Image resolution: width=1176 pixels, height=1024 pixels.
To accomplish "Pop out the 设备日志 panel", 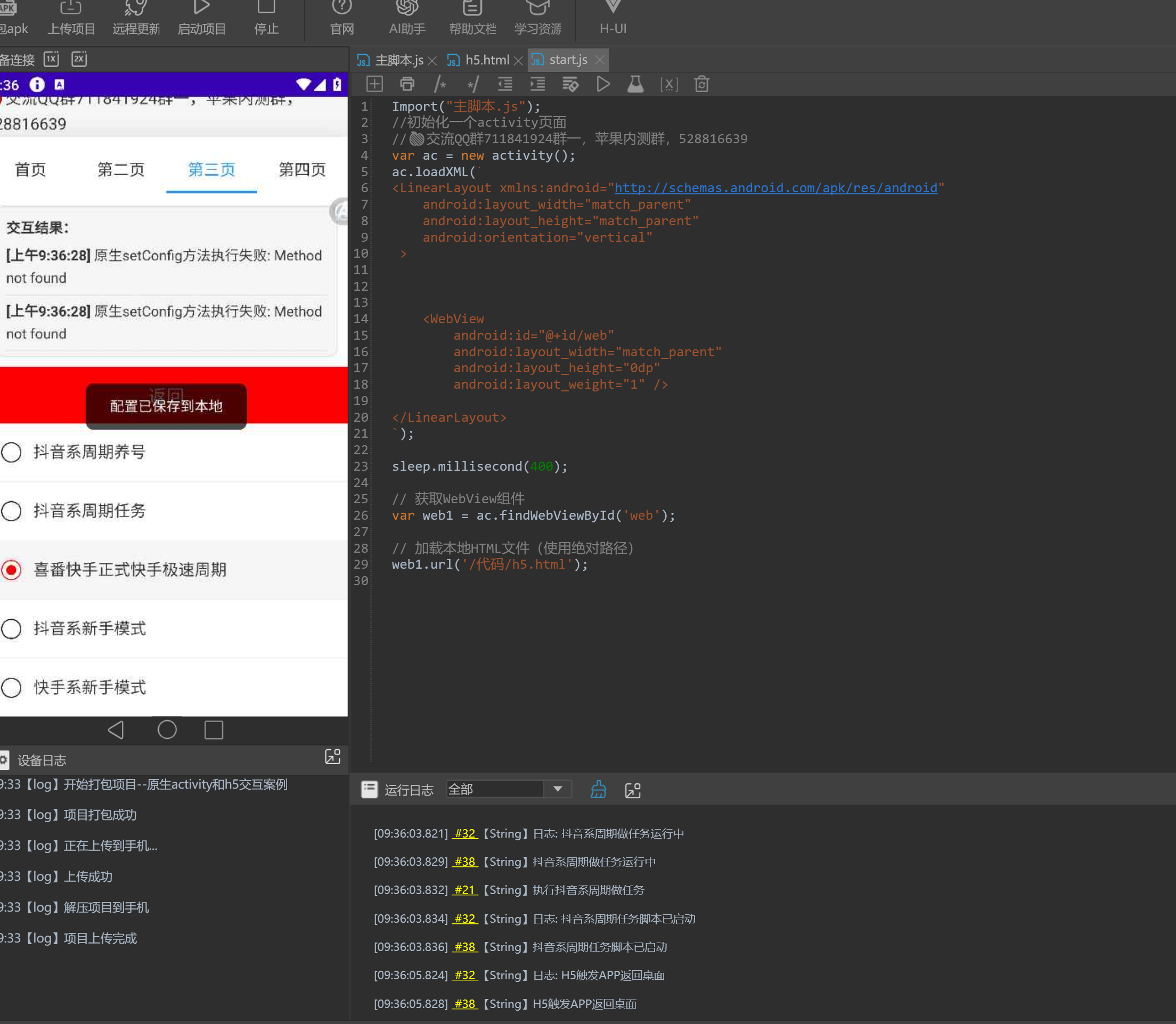I will pos(332,757).
